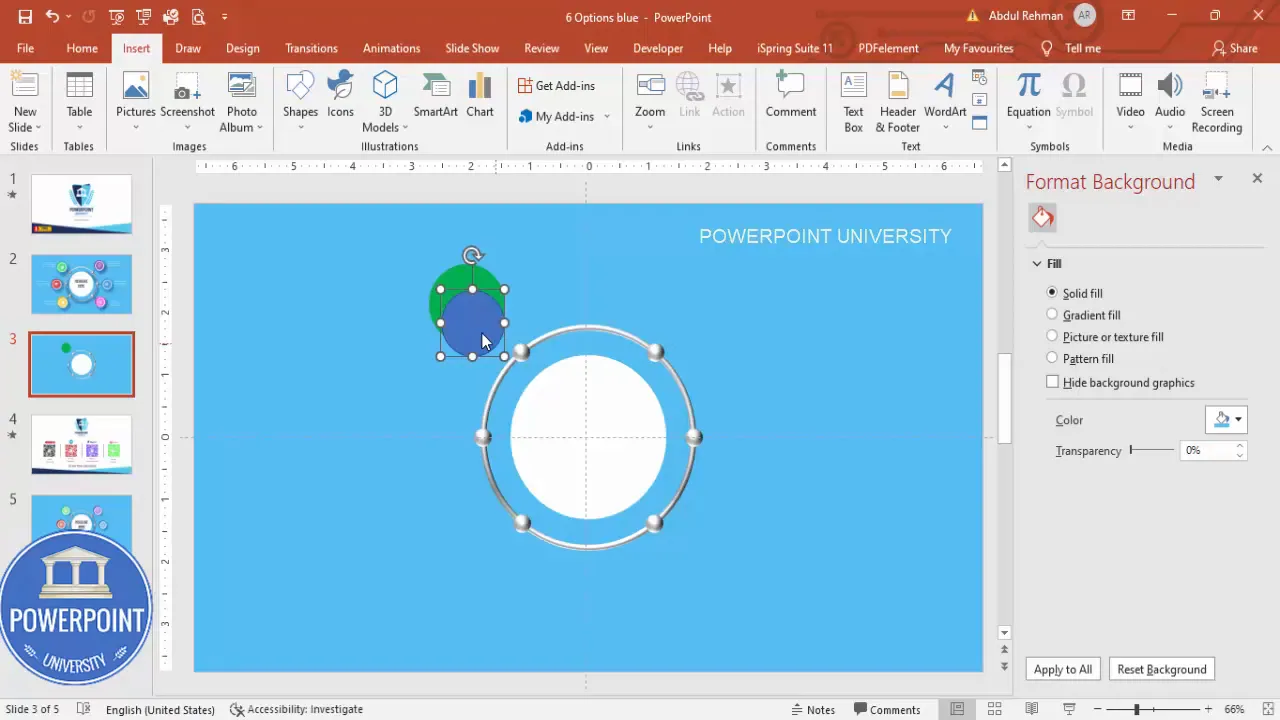The width and height of the screenshot is (1280, 720).
Task: Toggle the Notes pane in status bar
Action: coord(813,709)
